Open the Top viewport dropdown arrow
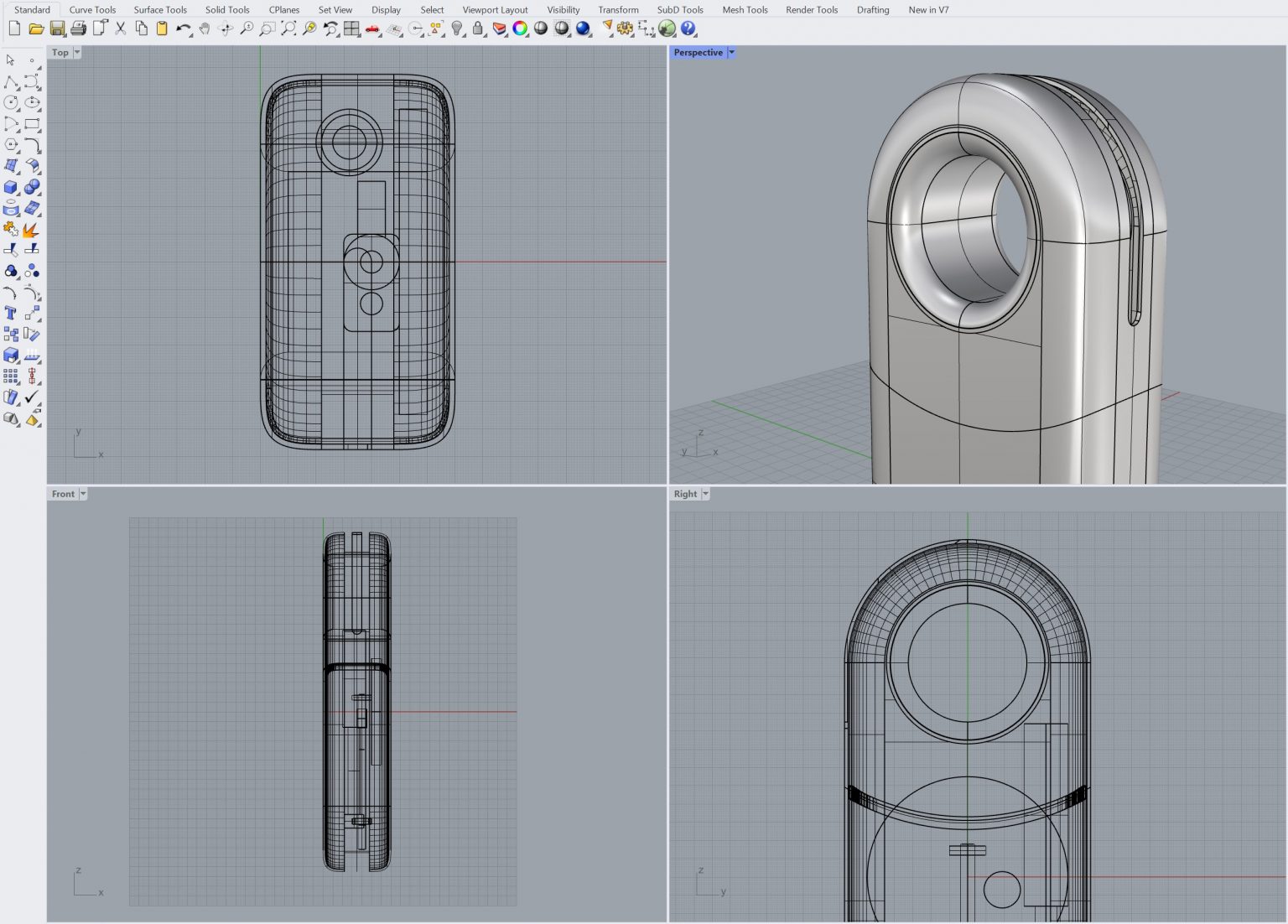 [x=77, y=52]
